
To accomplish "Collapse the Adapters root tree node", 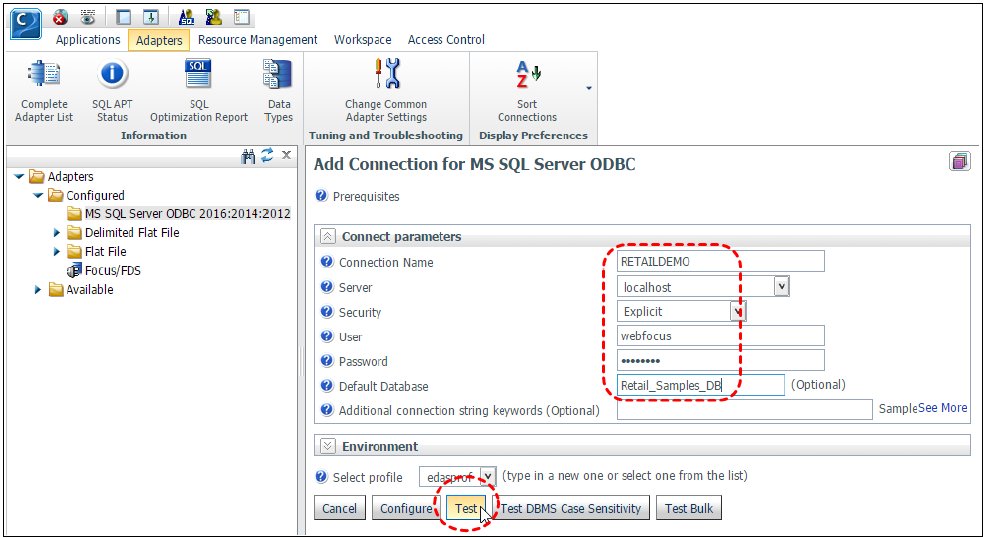I will [x=19, y=177].
